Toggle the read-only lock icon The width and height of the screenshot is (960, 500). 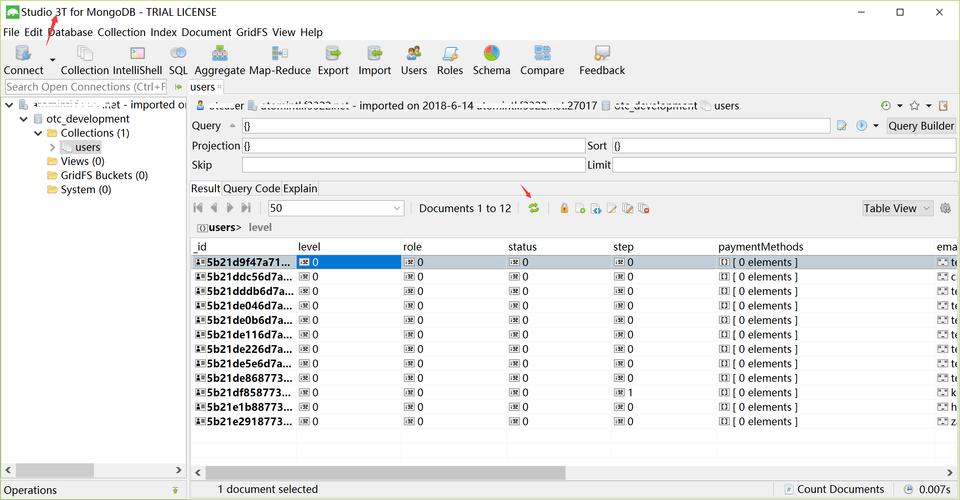point(564,208)
